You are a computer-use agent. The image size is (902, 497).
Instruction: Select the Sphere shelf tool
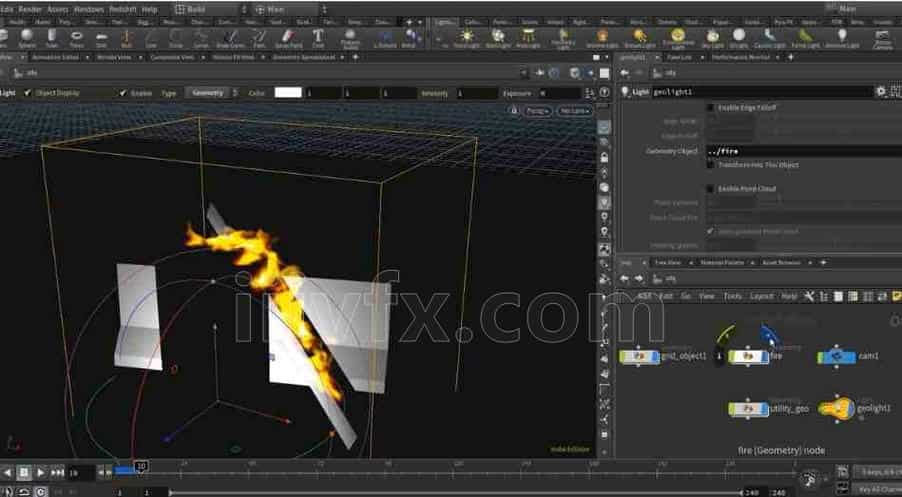pyautogui.click(x=26, y=37)
